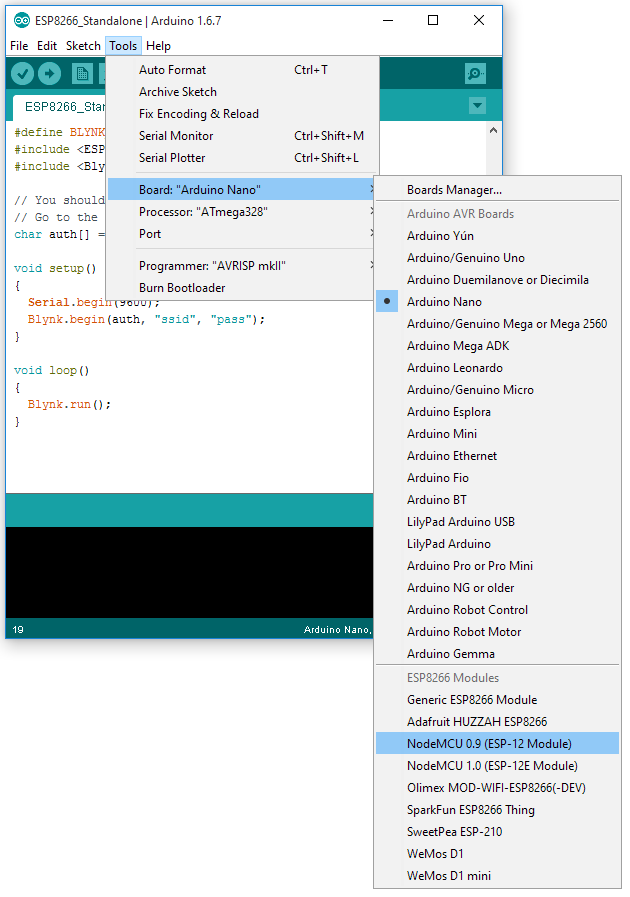Viewport: 630px width, 897px height.
Task: Open Boards Manager...
Action: [497, 189]
